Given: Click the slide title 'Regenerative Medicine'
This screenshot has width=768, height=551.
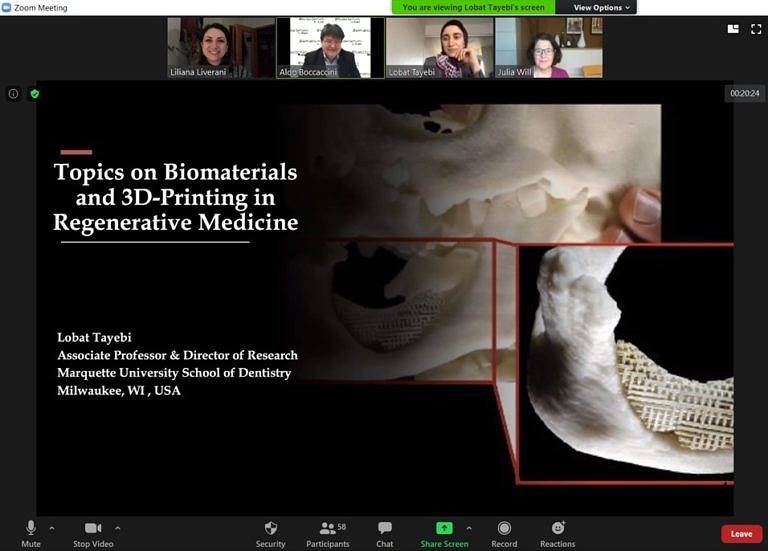Looking at the screenshot, I should coord(175,222).
